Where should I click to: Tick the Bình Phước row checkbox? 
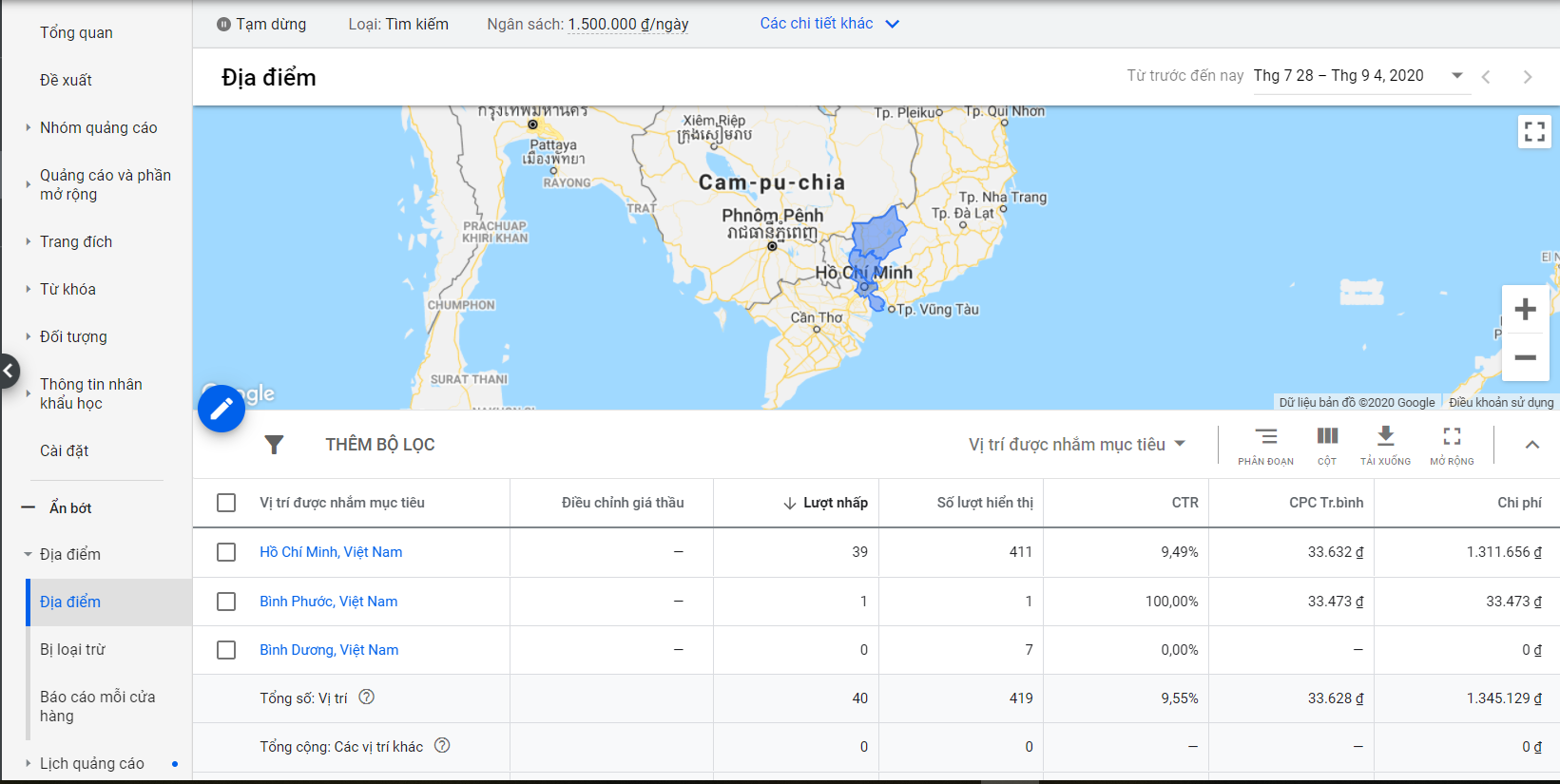click(226, 602)
